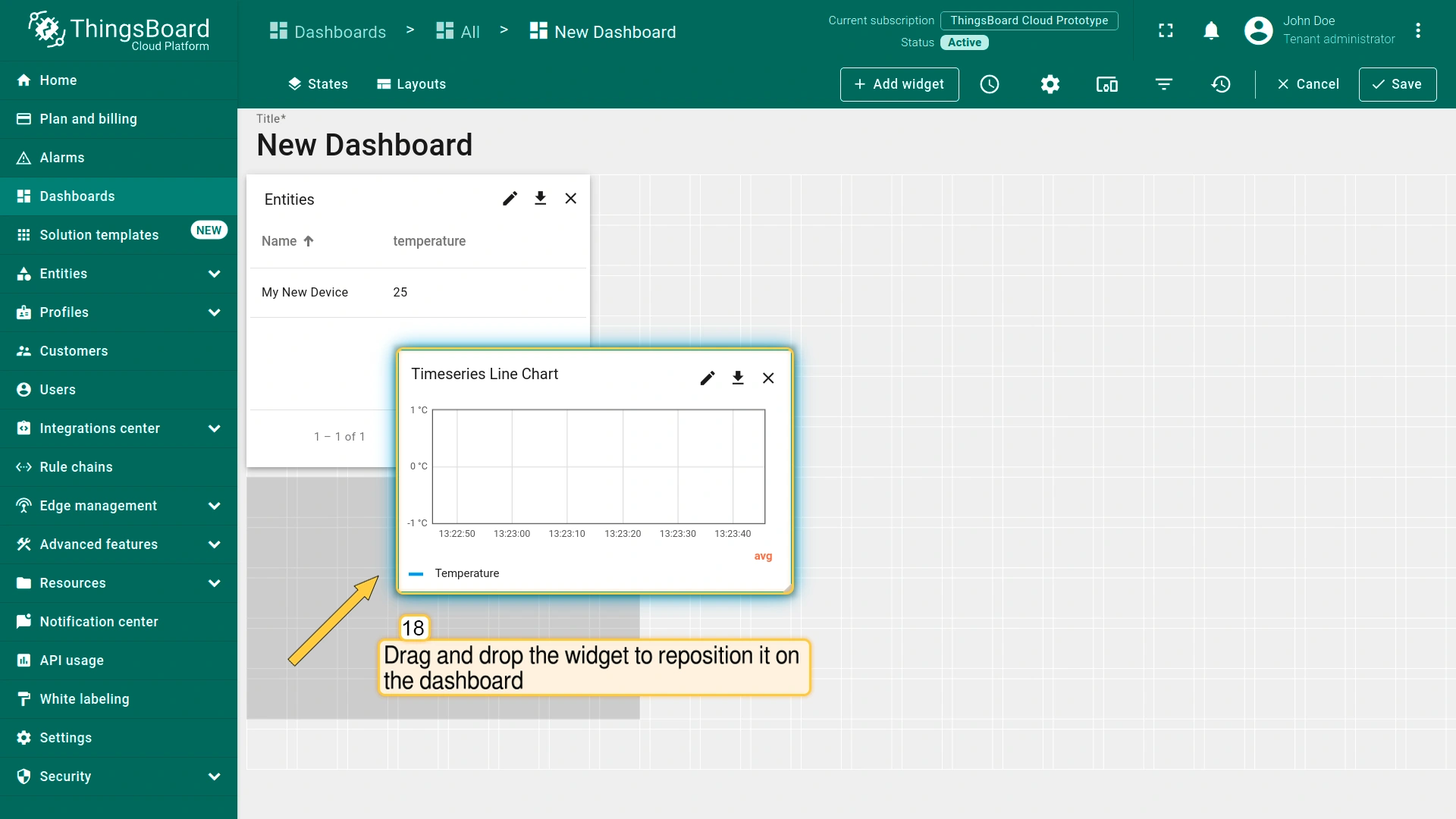This screenshot has width=1456, height=819.
Task: Open the States tab
Action: 318,84
